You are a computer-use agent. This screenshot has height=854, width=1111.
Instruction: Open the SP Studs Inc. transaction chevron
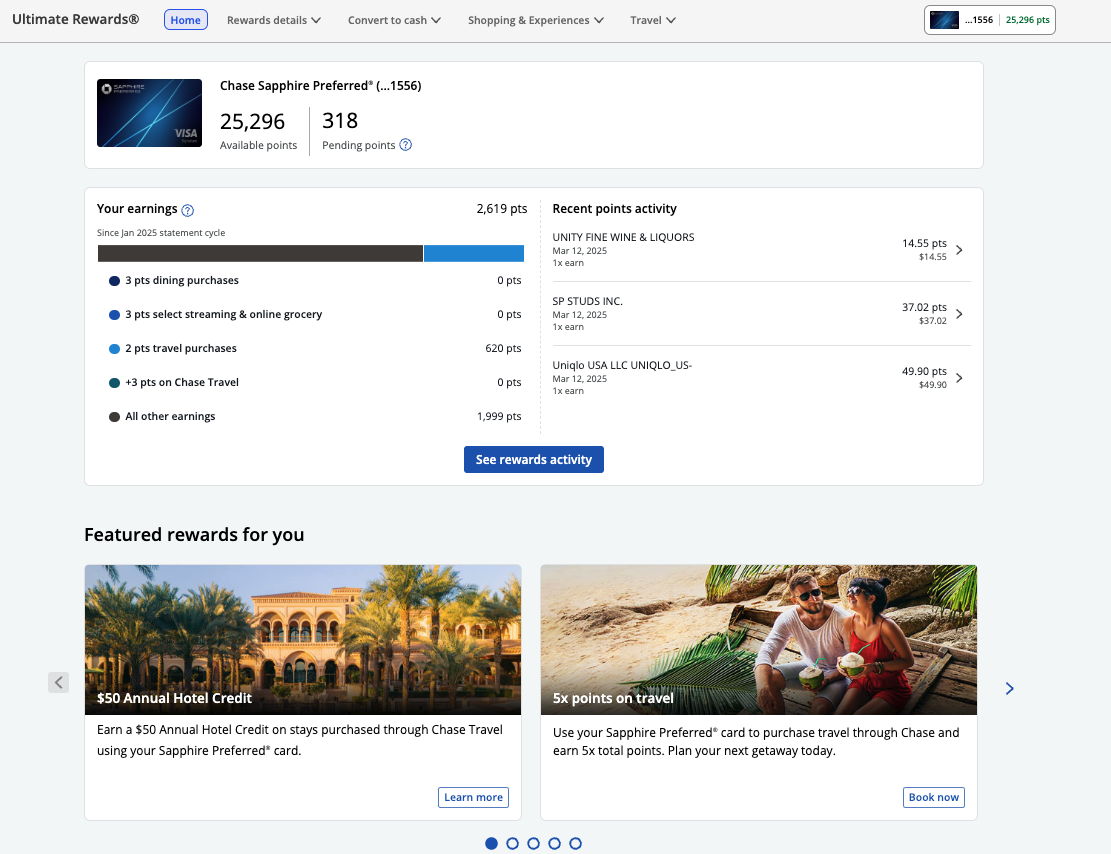[x=959, y=313]
